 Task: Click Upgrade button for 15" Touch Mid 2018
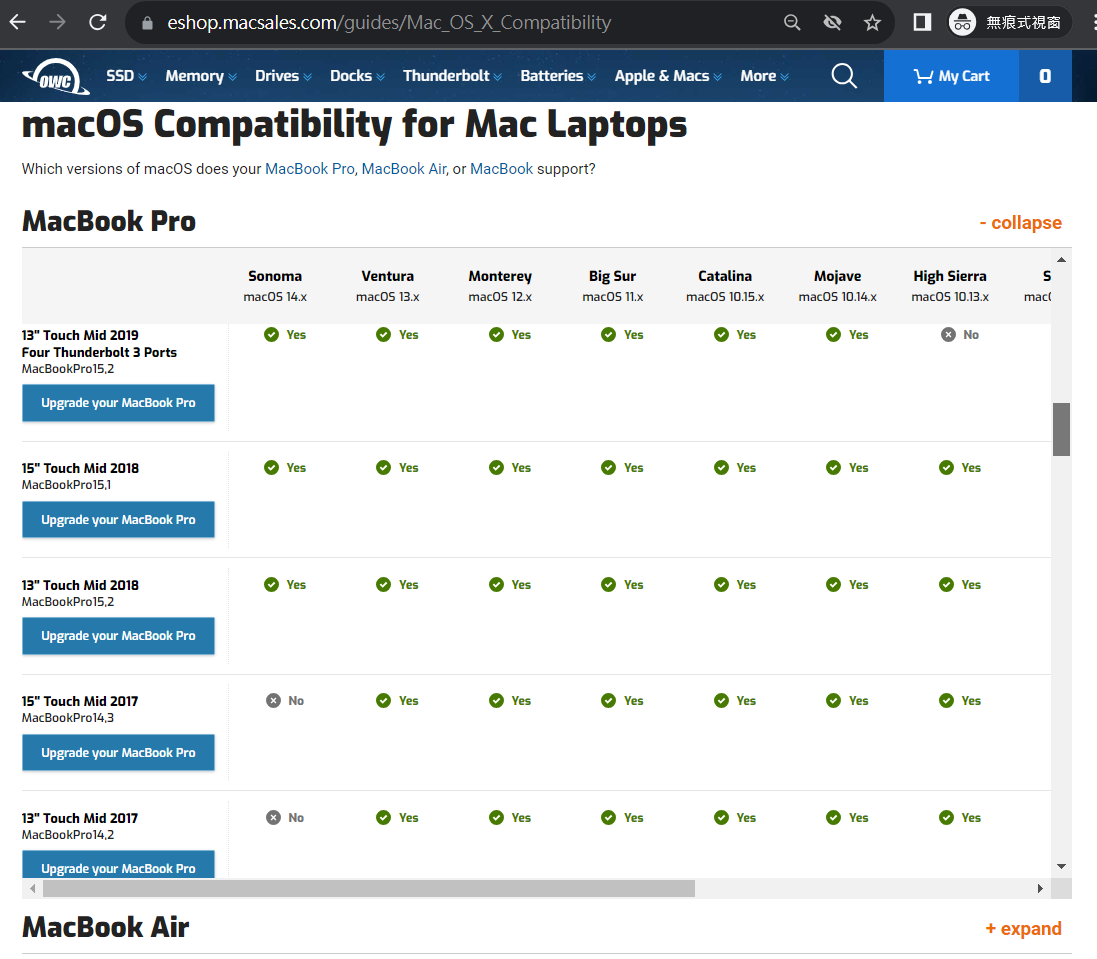(118, 520)
